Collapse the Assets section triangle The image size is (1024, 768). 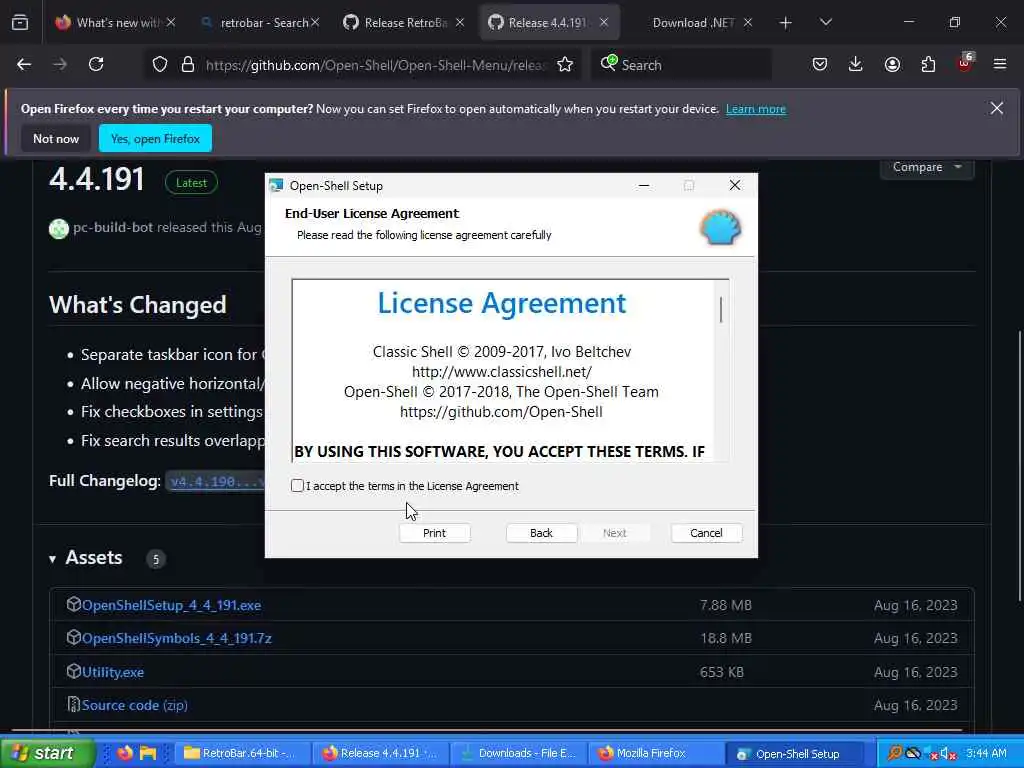[x=52, y=559]
